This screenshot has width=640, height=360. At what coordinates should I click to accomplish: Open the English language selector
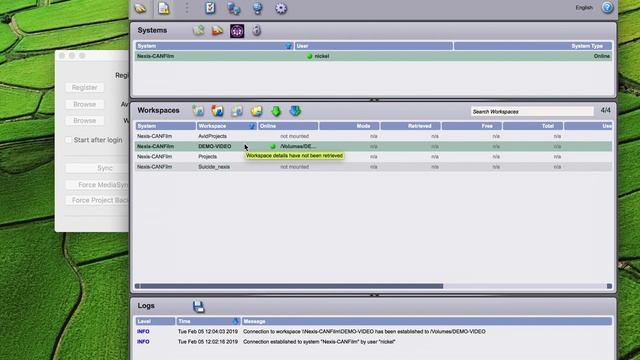[x=584, y=8]
